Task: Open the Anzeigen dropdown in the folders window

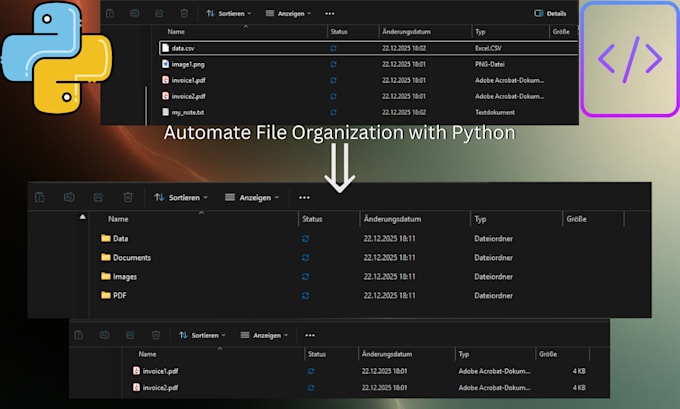Action: [x=252, y=197]
